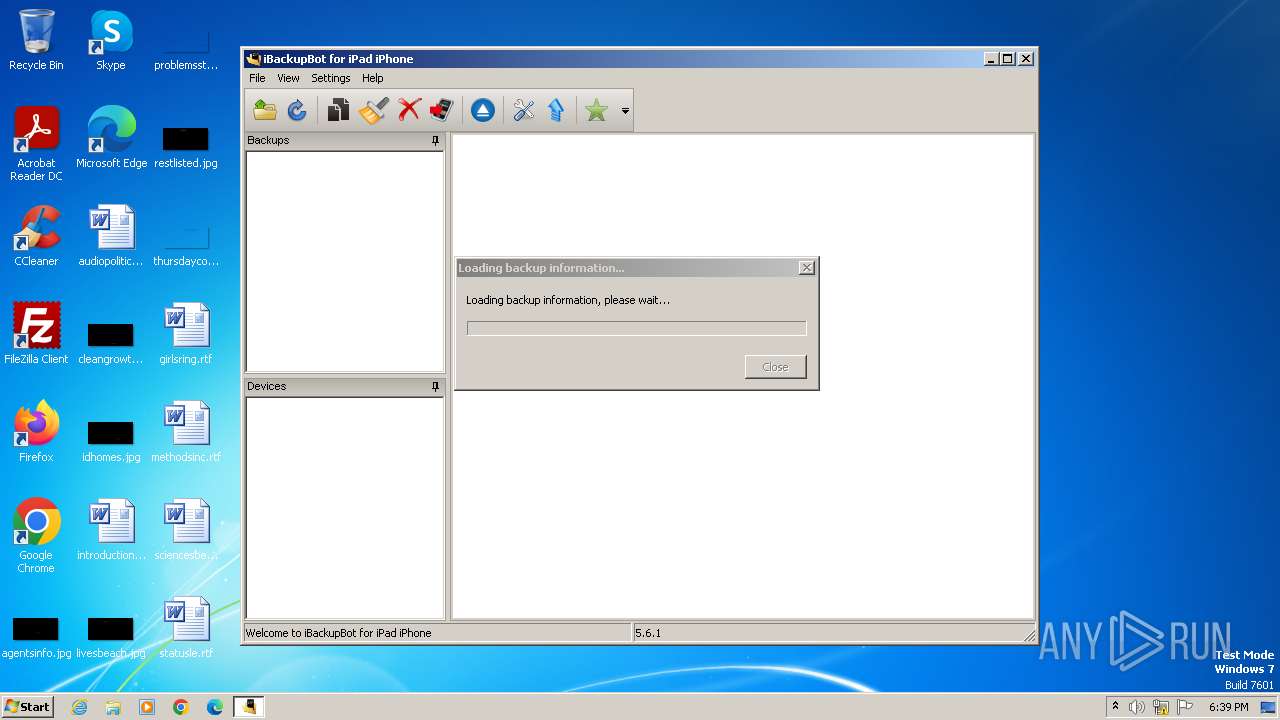Select the audiopolitic document on desktop
Image resolution: width=1280 pixels, height=720 pixels.
click(x=111, y=236)
